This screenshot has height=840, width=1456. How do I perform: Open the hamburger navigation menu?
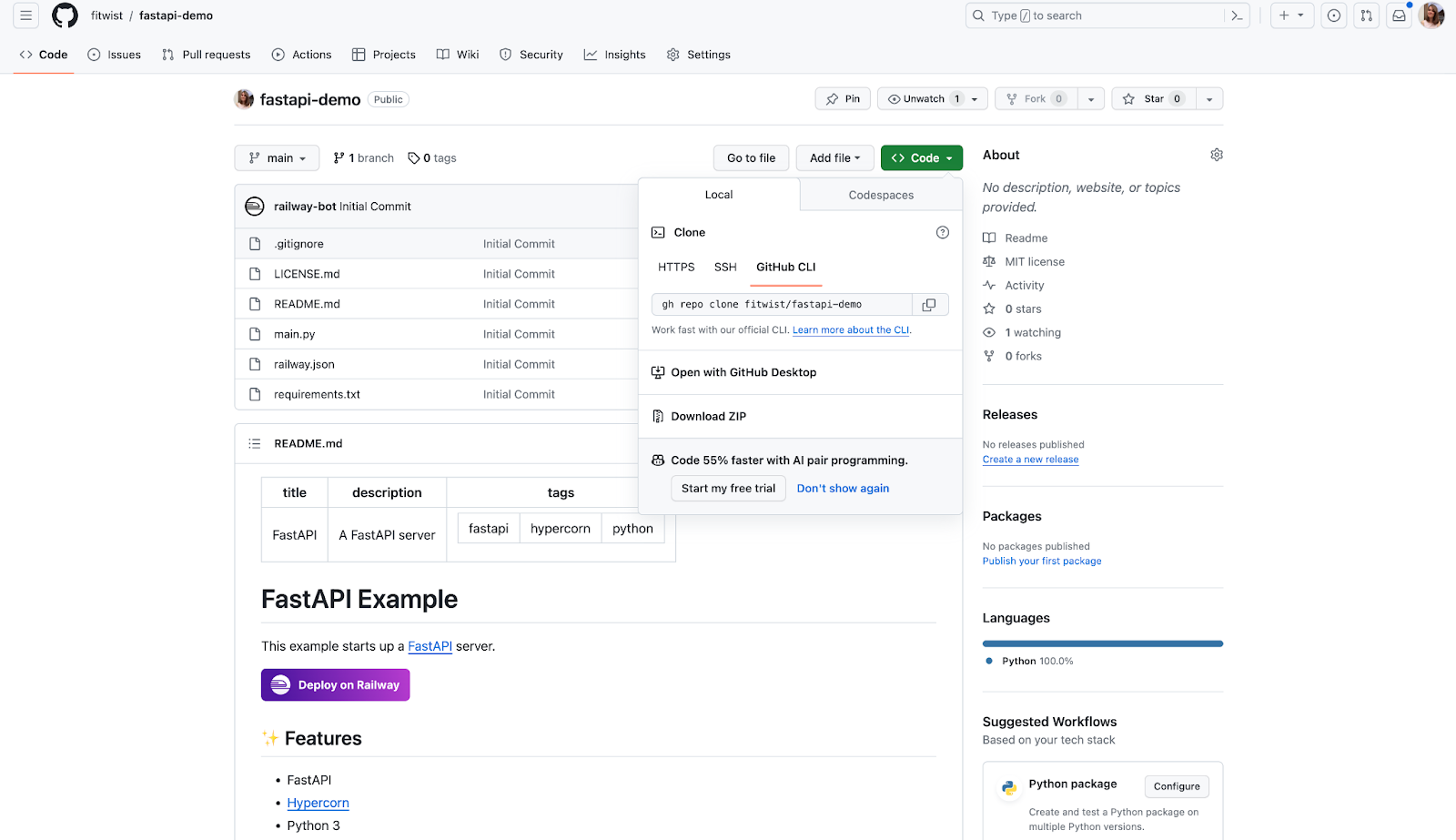pos(26,15)
